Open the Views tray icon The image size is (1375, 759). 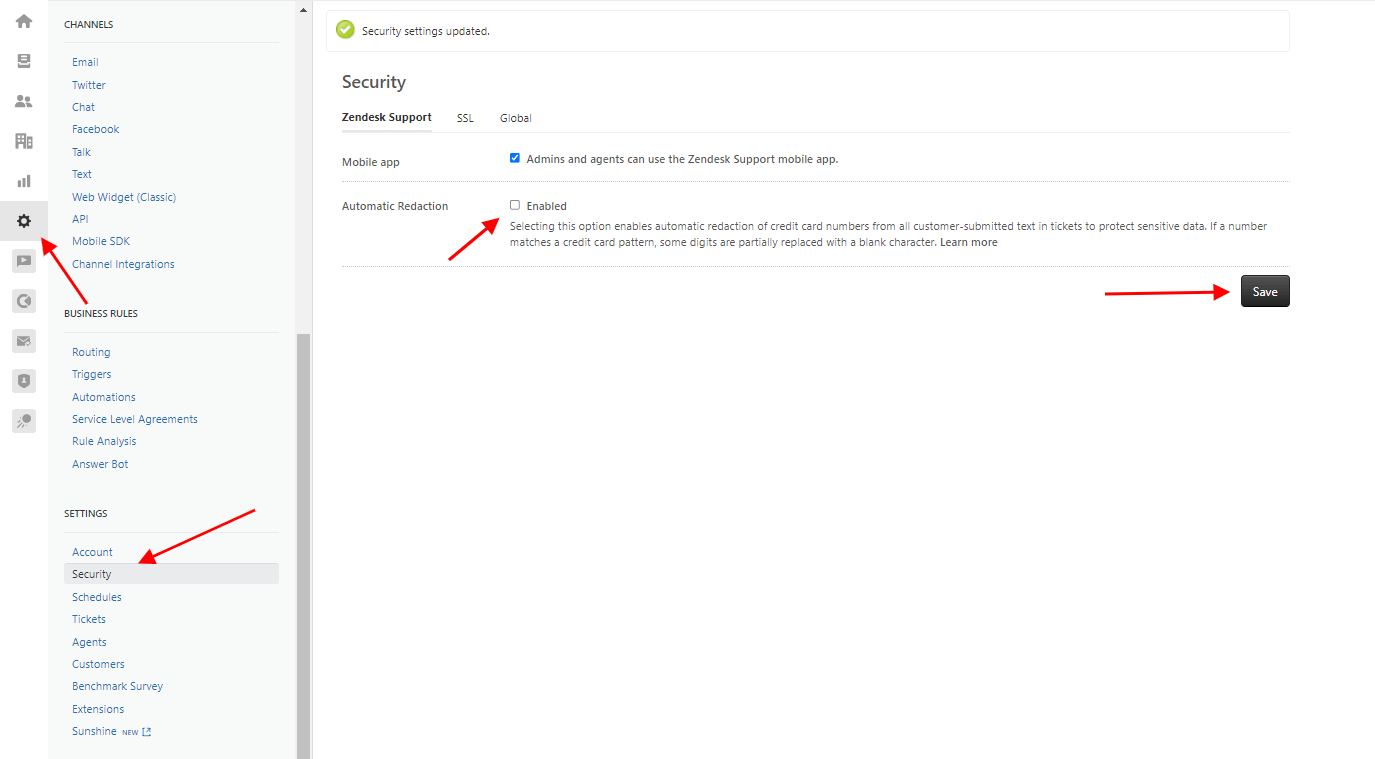[24, 61]
